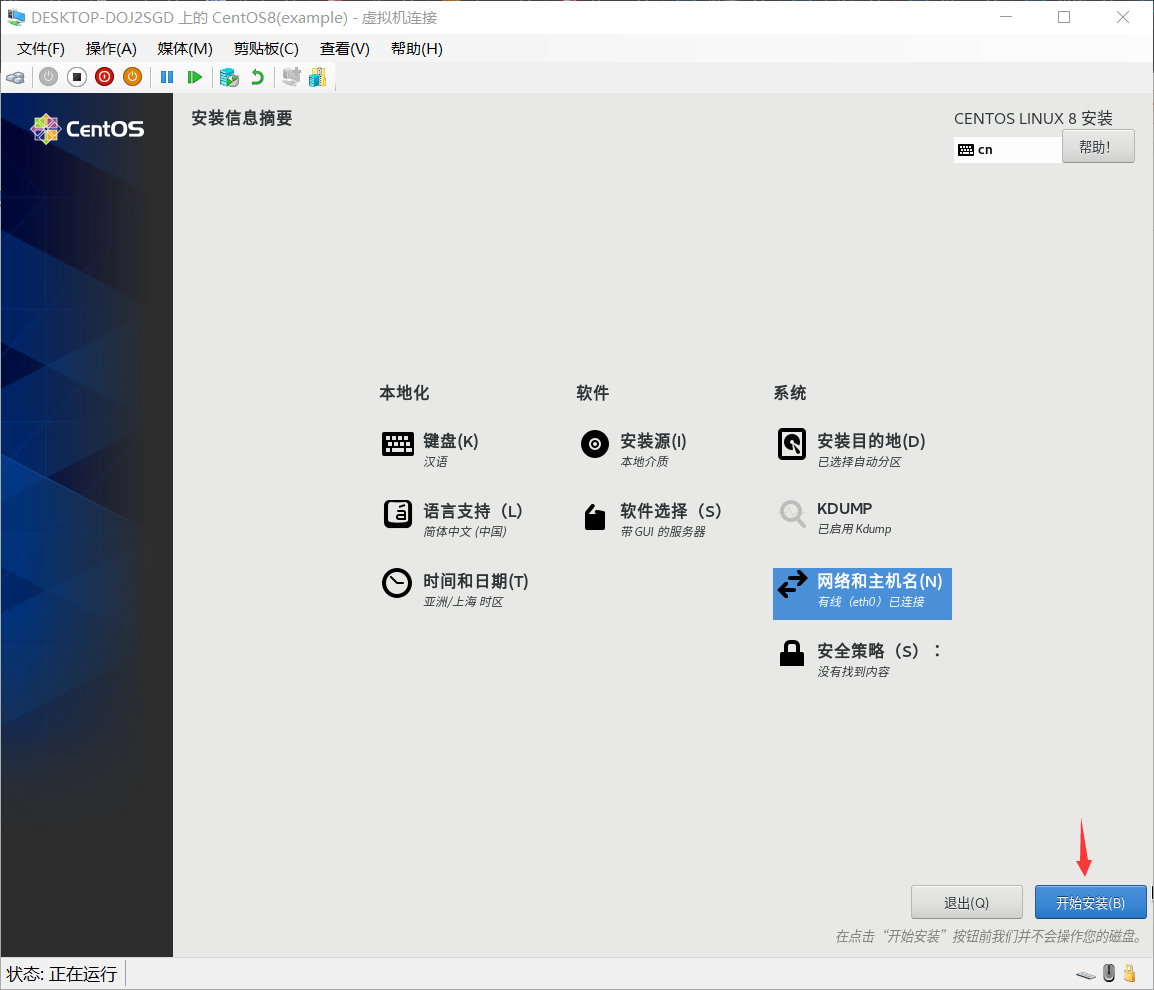Click the VM window title bar icon
The image size is (1154, 990).
pos(15,17)
